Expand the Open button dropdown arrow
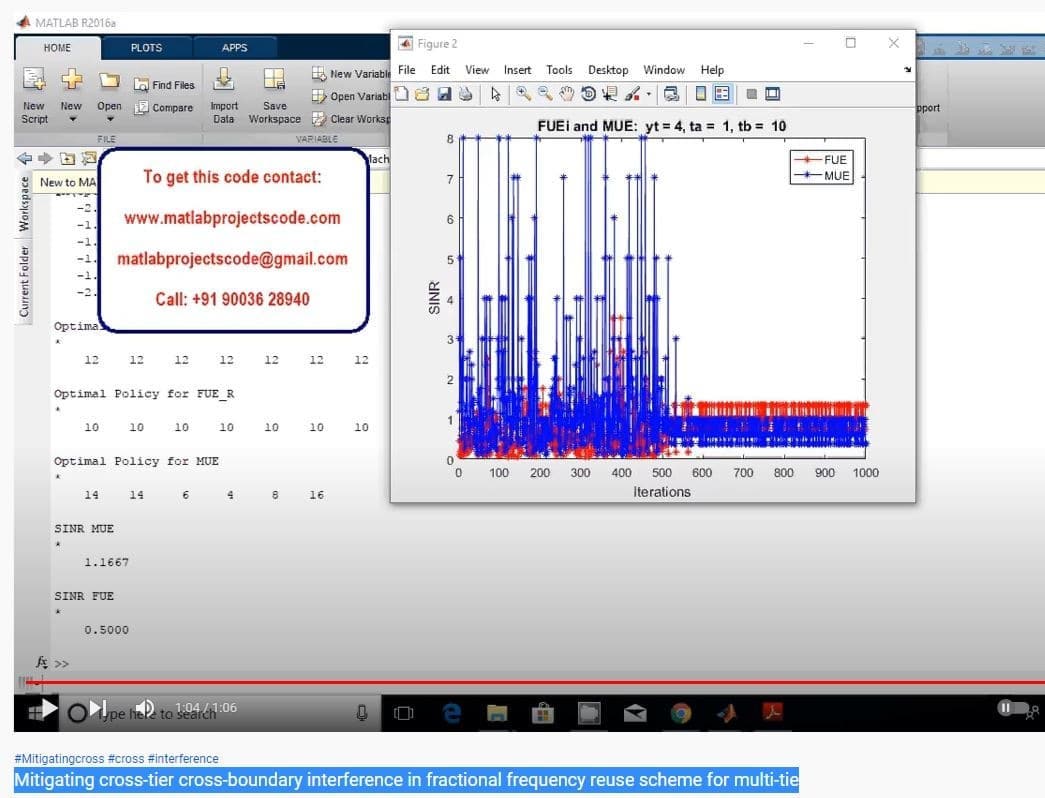Screen dimensions: 1045x798 (x=110, y=119)
